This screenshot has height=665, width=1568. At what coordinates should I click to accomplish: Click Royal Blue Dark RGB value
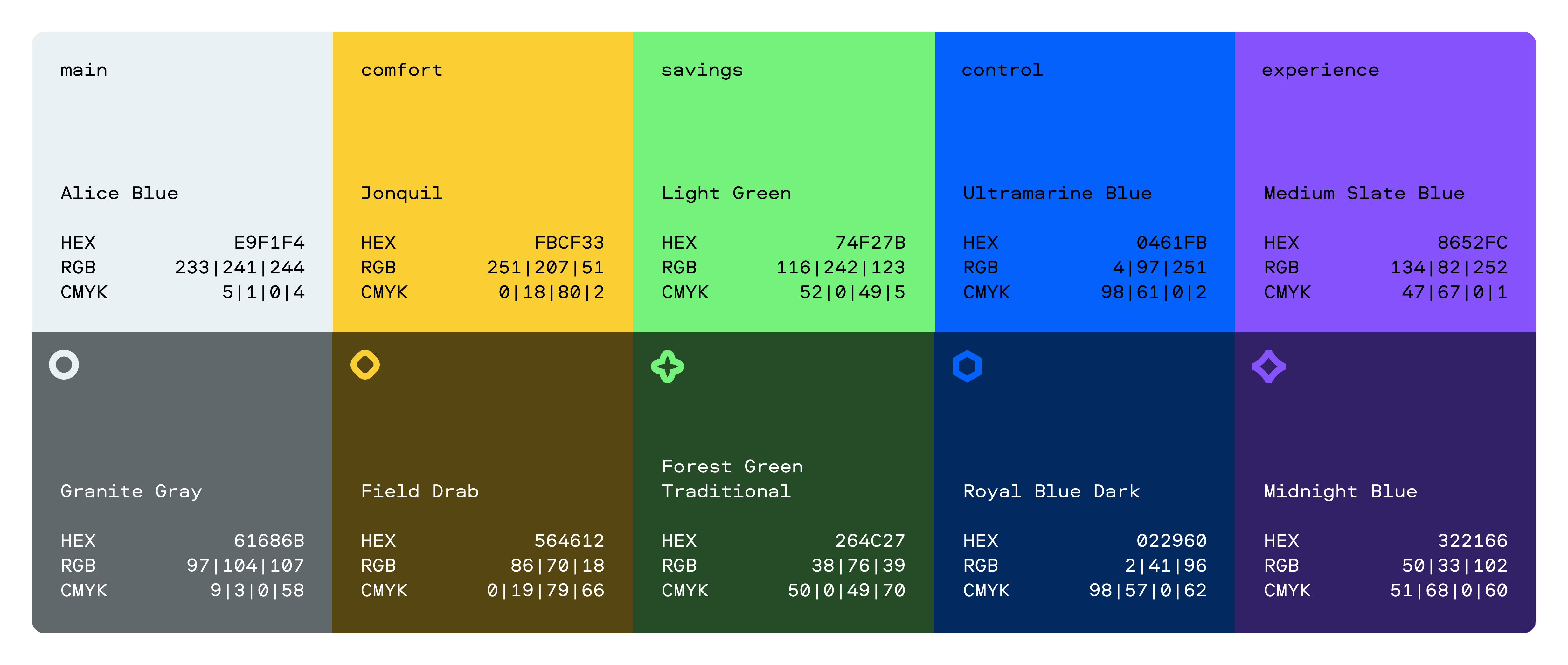click(1165, 565)
